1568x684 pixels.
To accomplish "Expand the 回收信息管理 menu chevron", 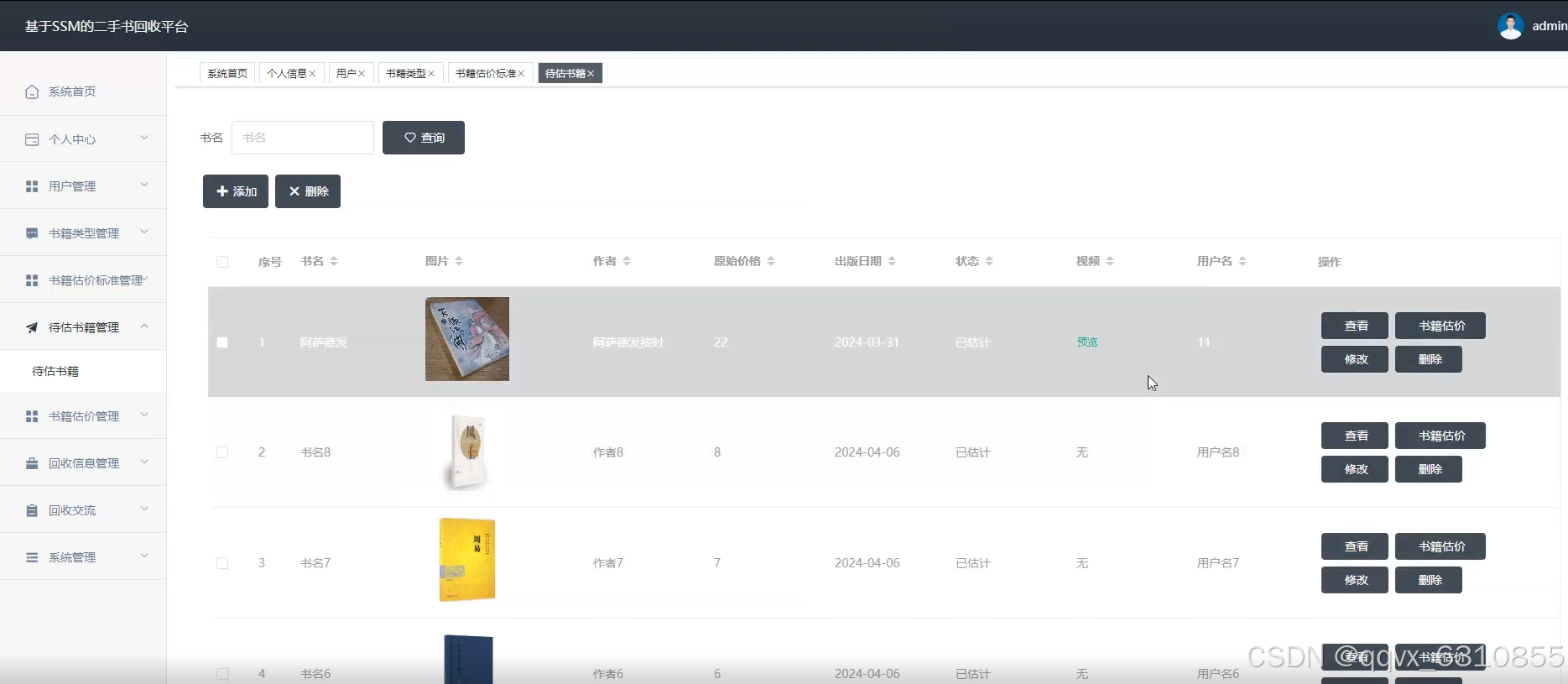I will pyautogui.click(x=144, y=462).
